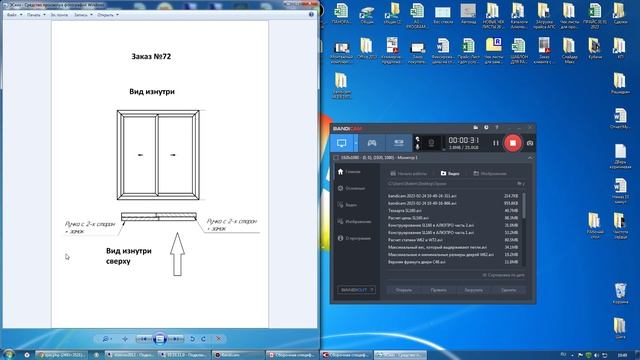
Task: Start slideshow with center round button
Action: coord(160,339)
